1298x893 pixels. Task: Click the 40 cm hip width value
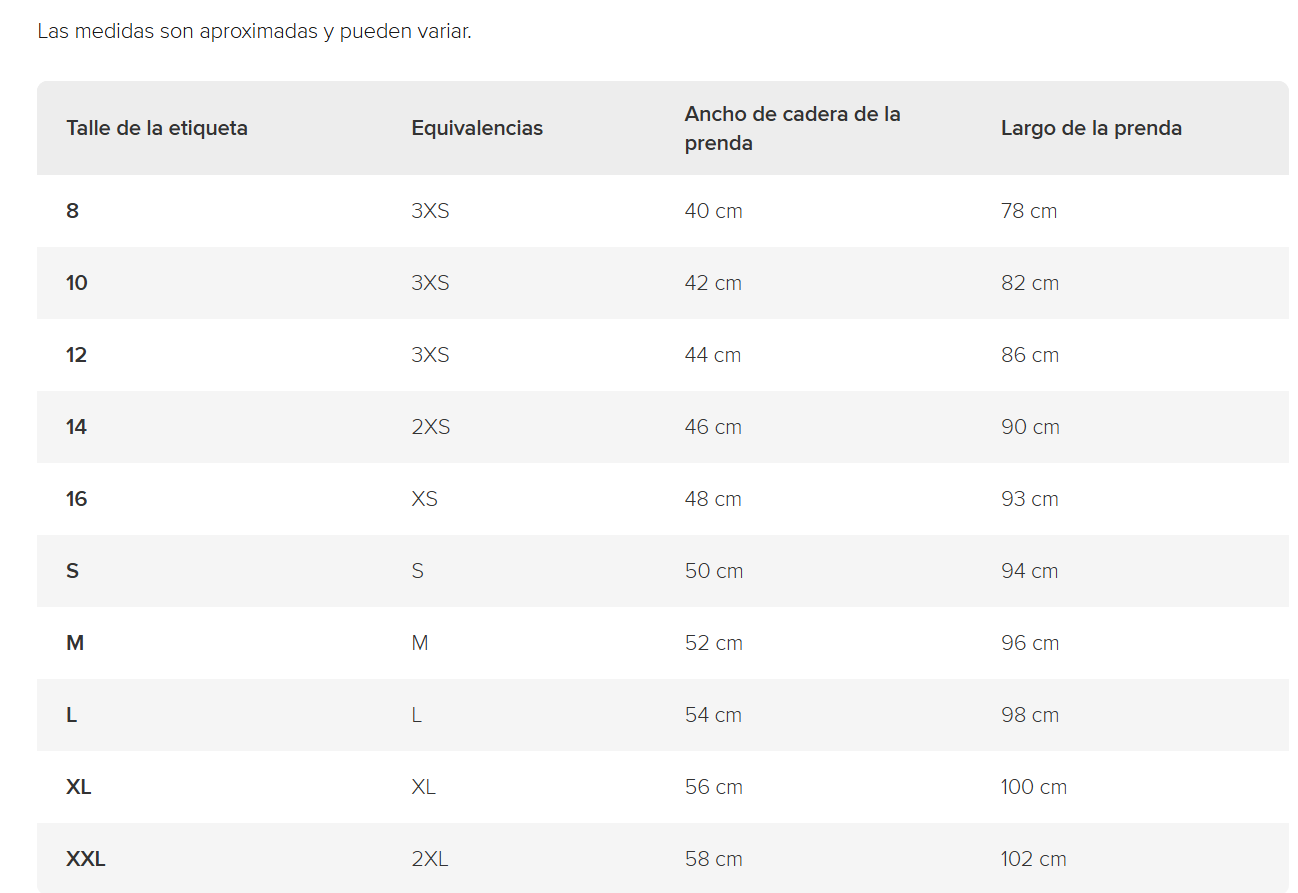[x=714, y=211]
